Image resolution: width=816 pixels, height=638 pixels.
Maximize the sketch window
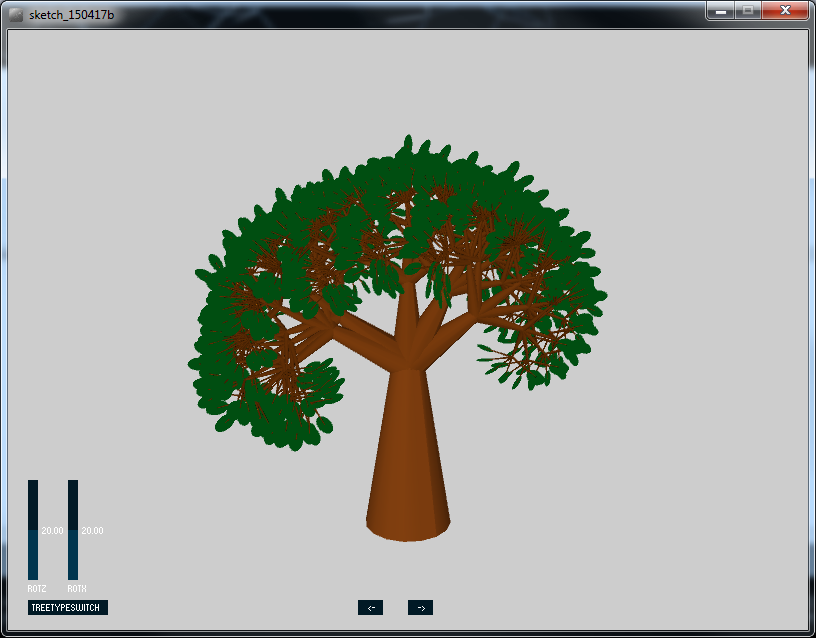click(x=748, y=10)
